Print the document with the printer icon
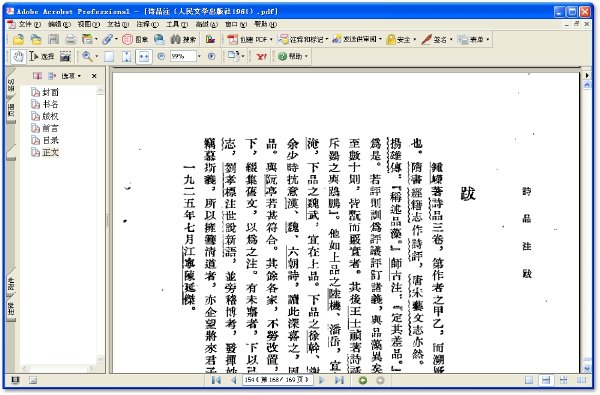 [x=70, y=39]
